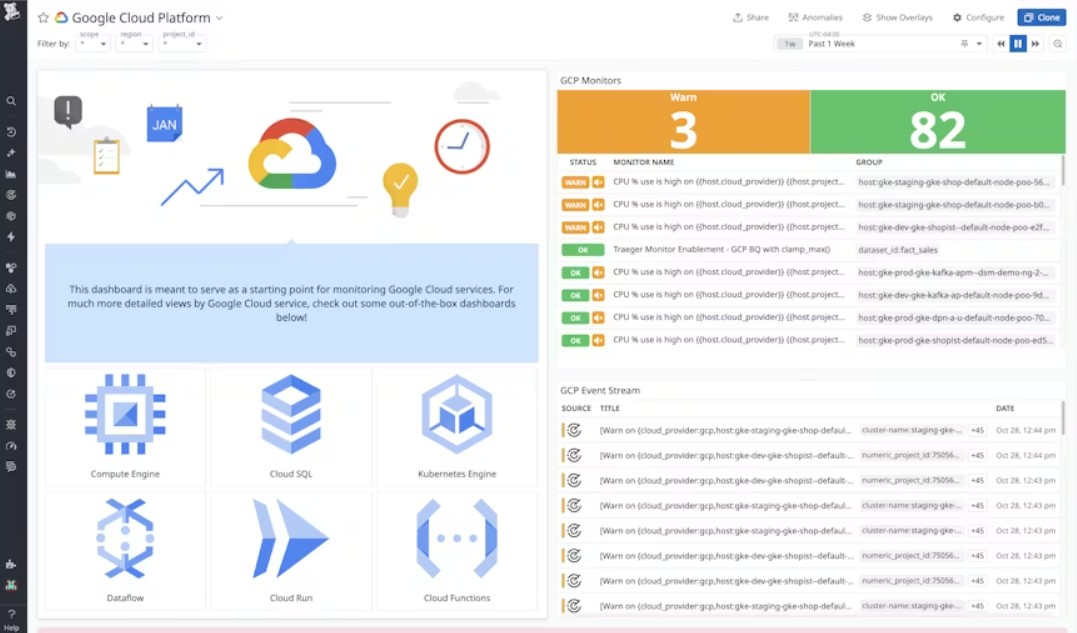Click the Share button

click(x=751, y=17)
